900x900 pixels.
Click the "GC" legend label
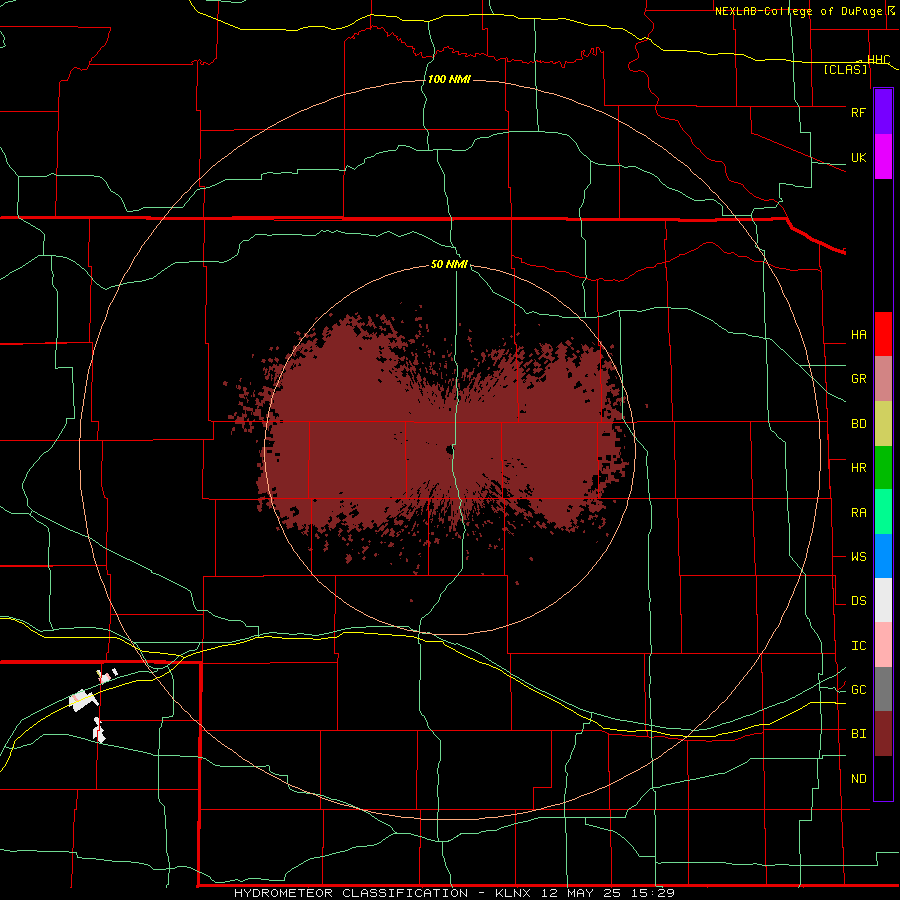coord(858,690)
